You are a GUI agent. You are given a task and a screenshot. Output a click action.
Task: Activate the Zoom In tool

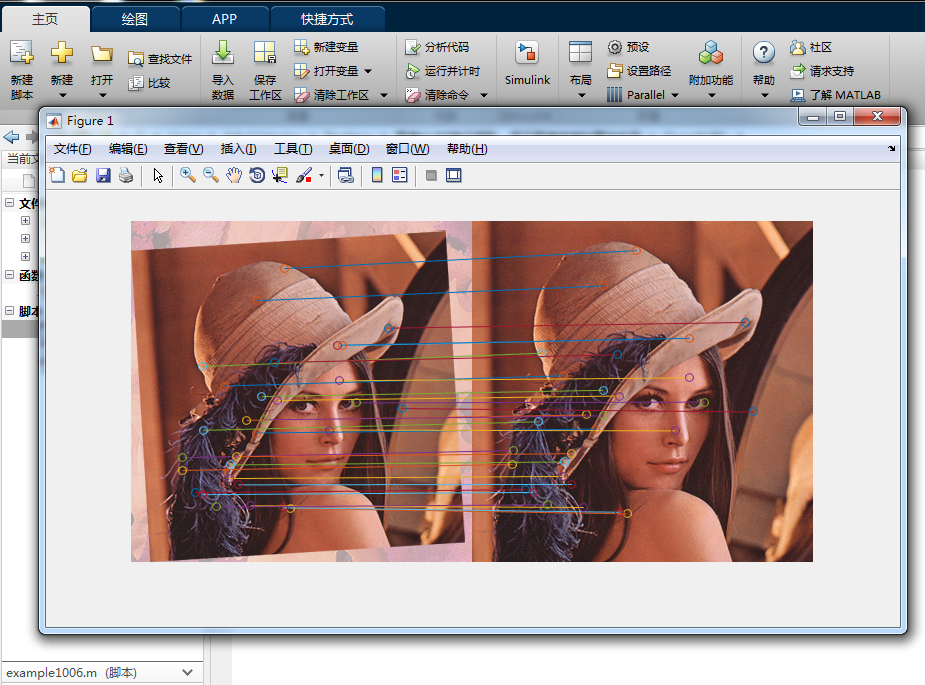point(188,175)
